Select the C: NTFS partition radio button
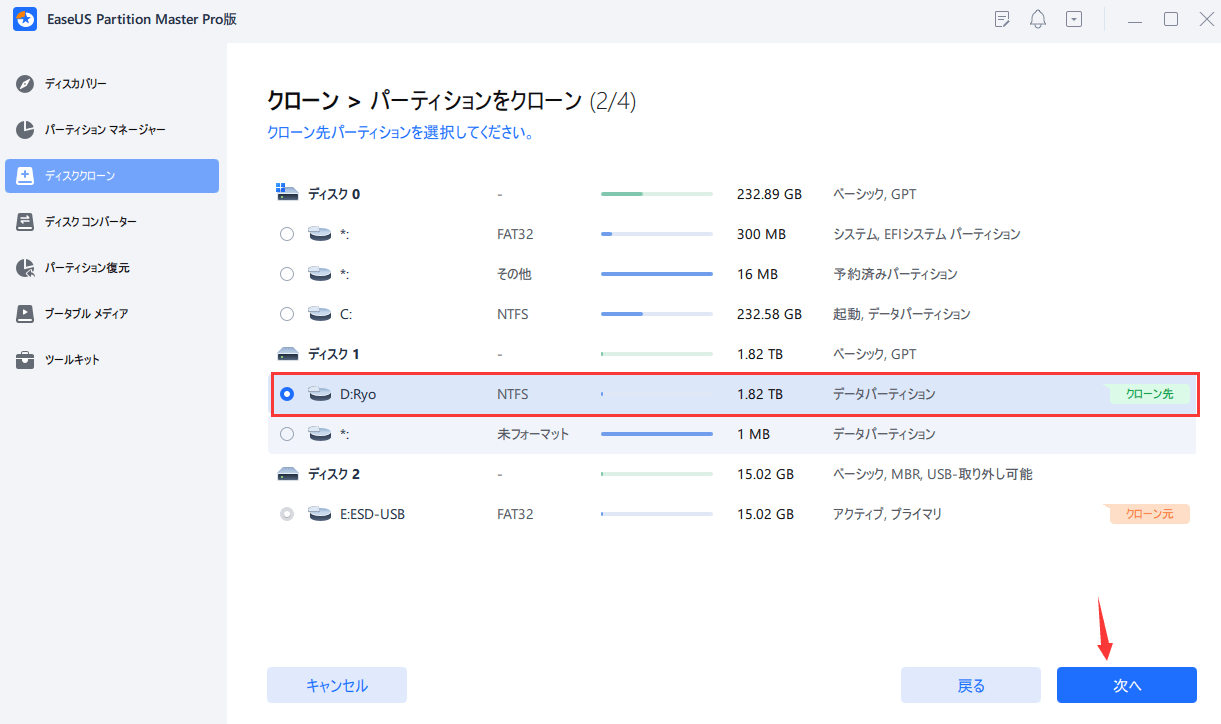1221x724 pixels. point(287,314)
